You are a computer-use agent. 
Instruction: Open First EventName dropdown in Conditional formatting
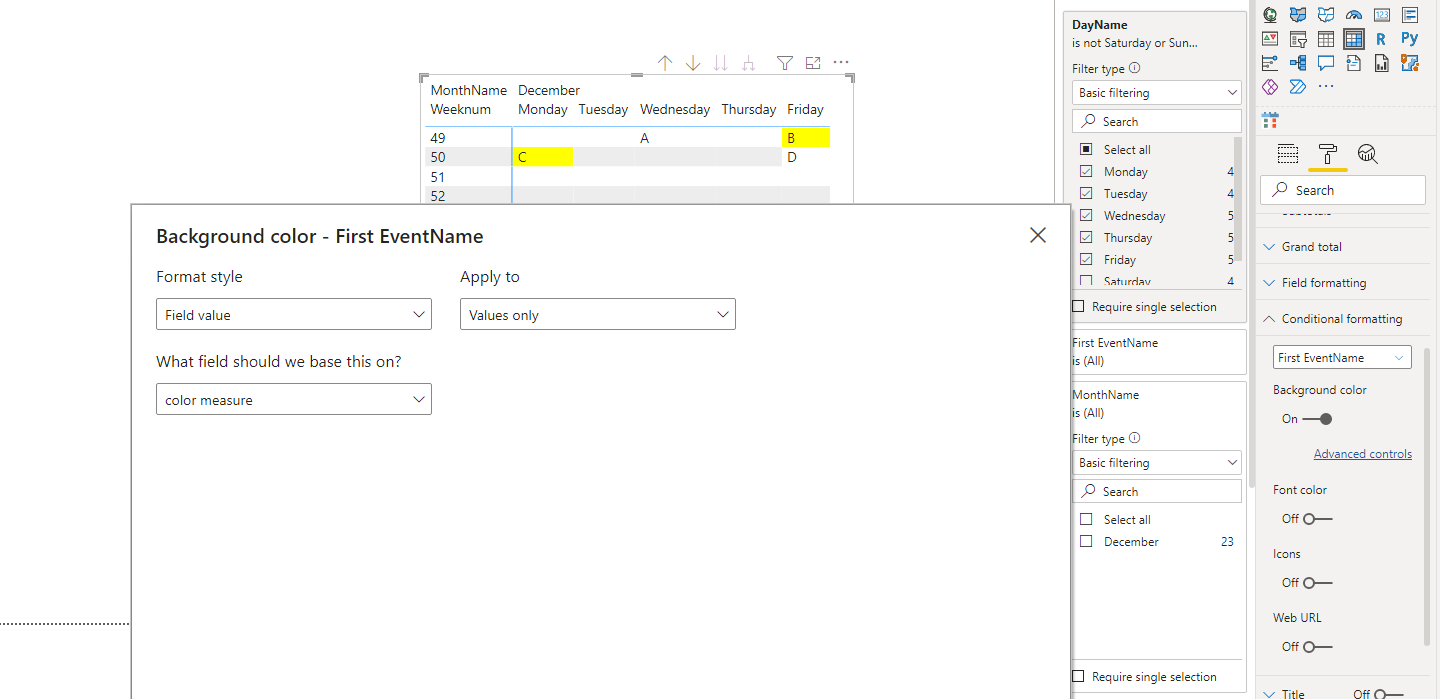(1342, 357)
